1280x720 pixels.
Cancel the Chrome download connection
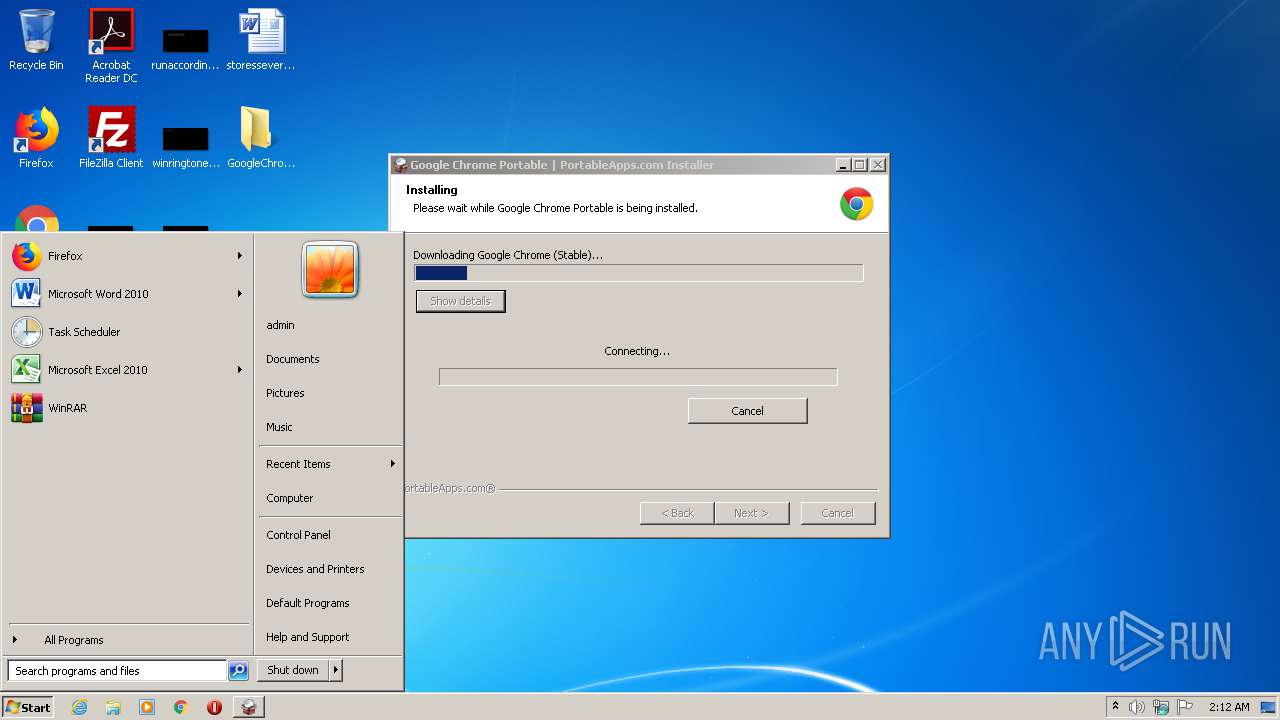(747, 411)
